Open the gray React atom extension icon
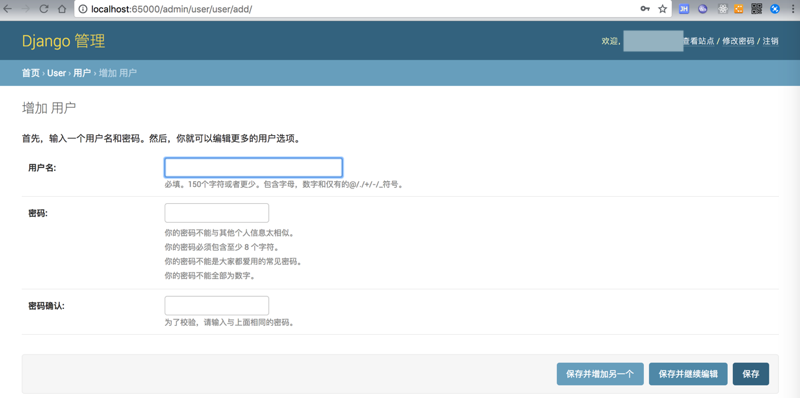 click(722, 9)
